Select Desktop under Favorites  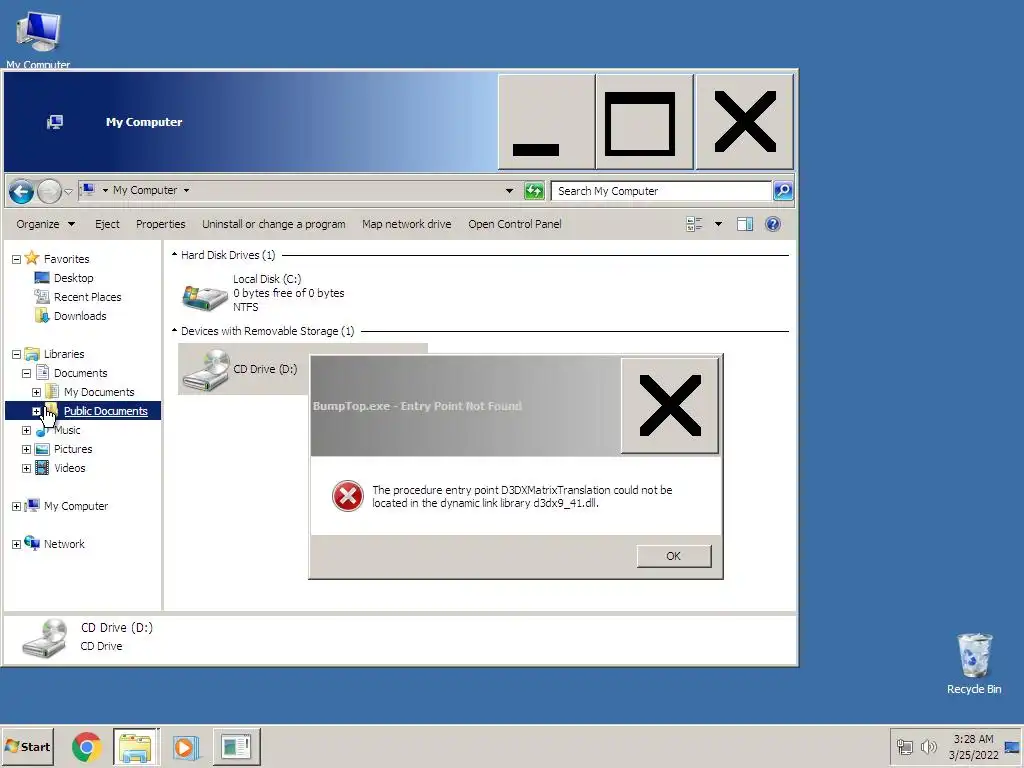[x=73, y=278]
